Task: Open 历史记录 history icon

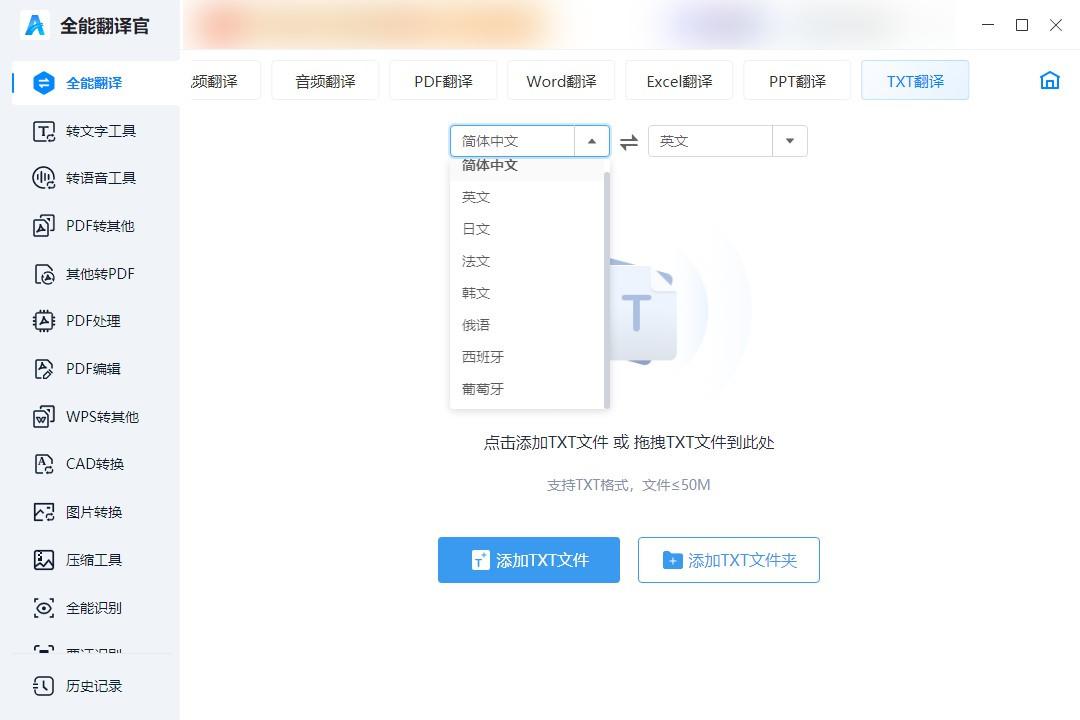Action: (x=43, y=686)
